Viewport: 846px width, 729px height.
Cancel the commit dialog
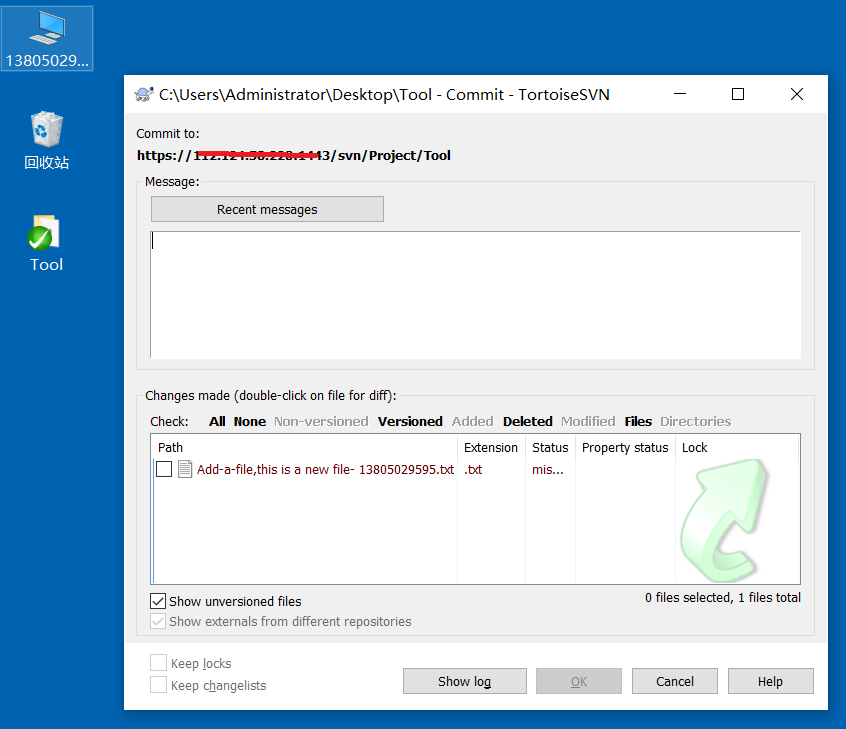[x=674, y=681]
